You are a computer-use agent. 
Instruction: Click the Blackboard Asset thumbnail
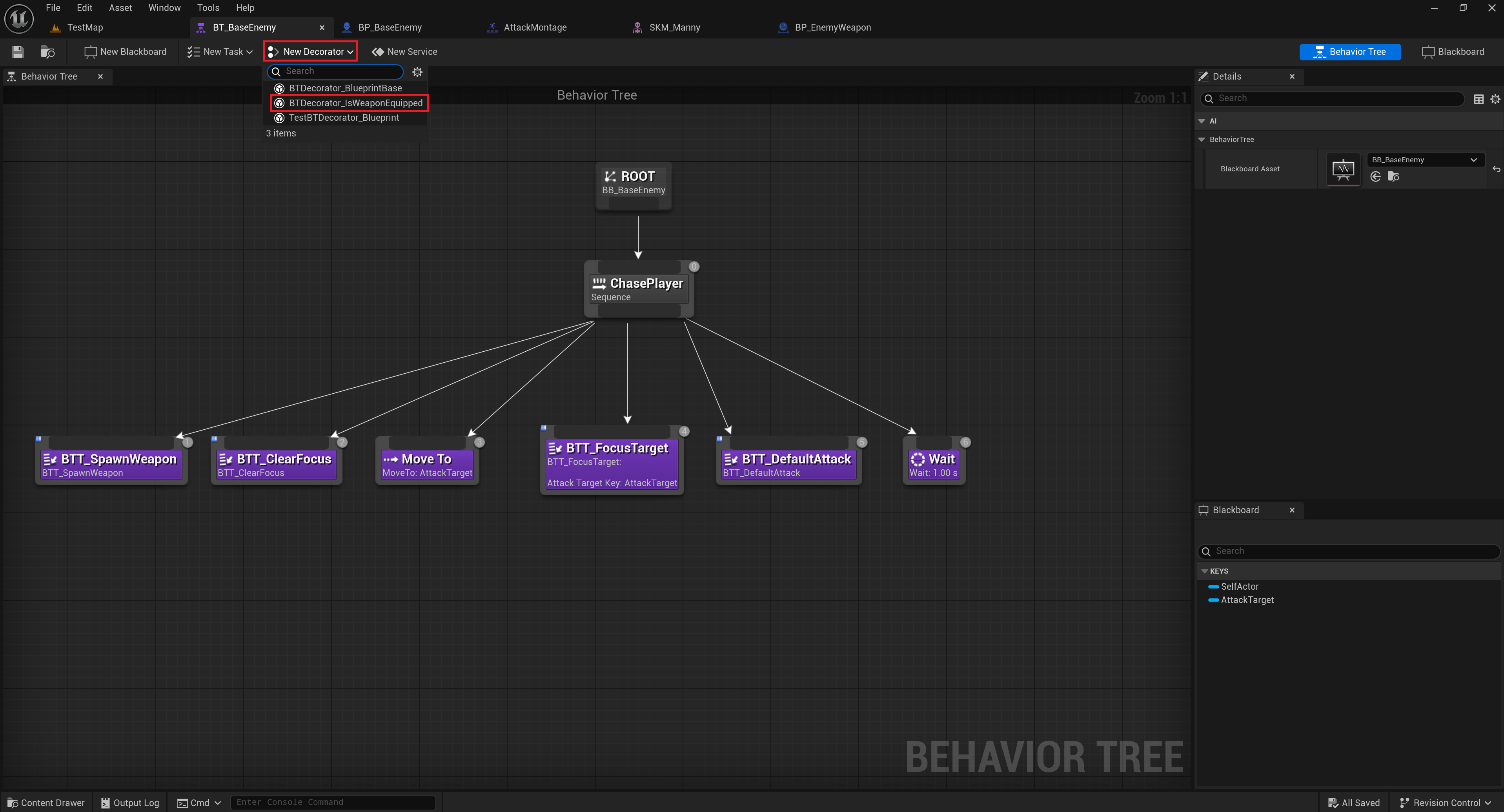1343,169
